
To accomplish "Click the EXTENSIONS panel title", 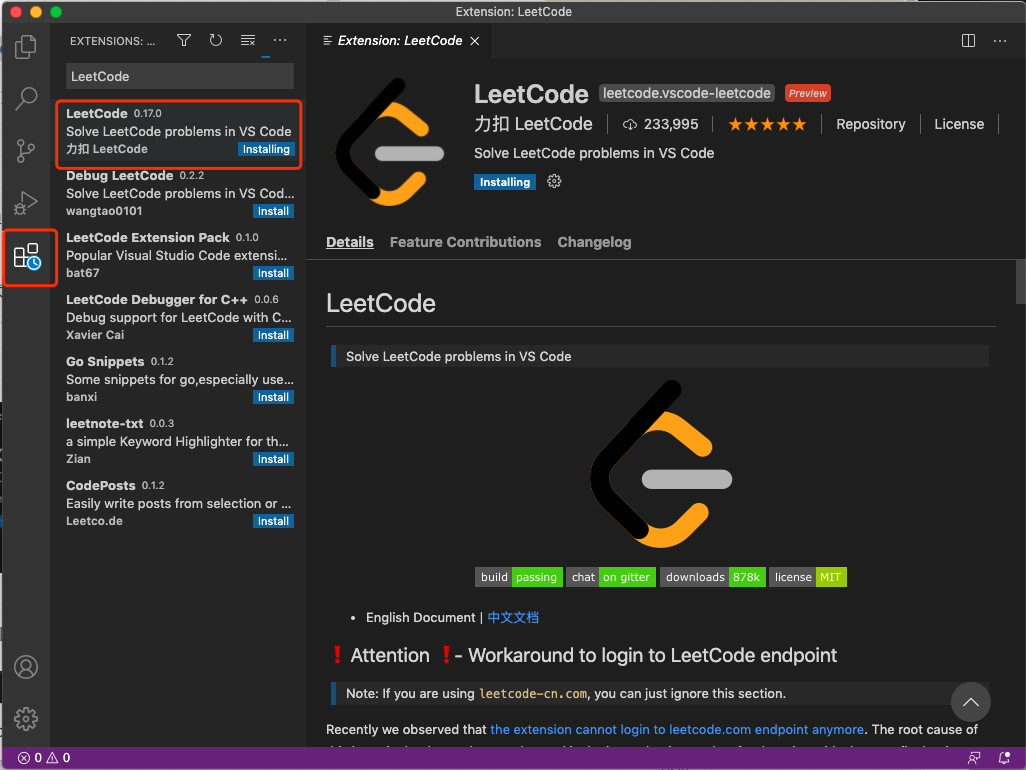I will click(113, 41).
